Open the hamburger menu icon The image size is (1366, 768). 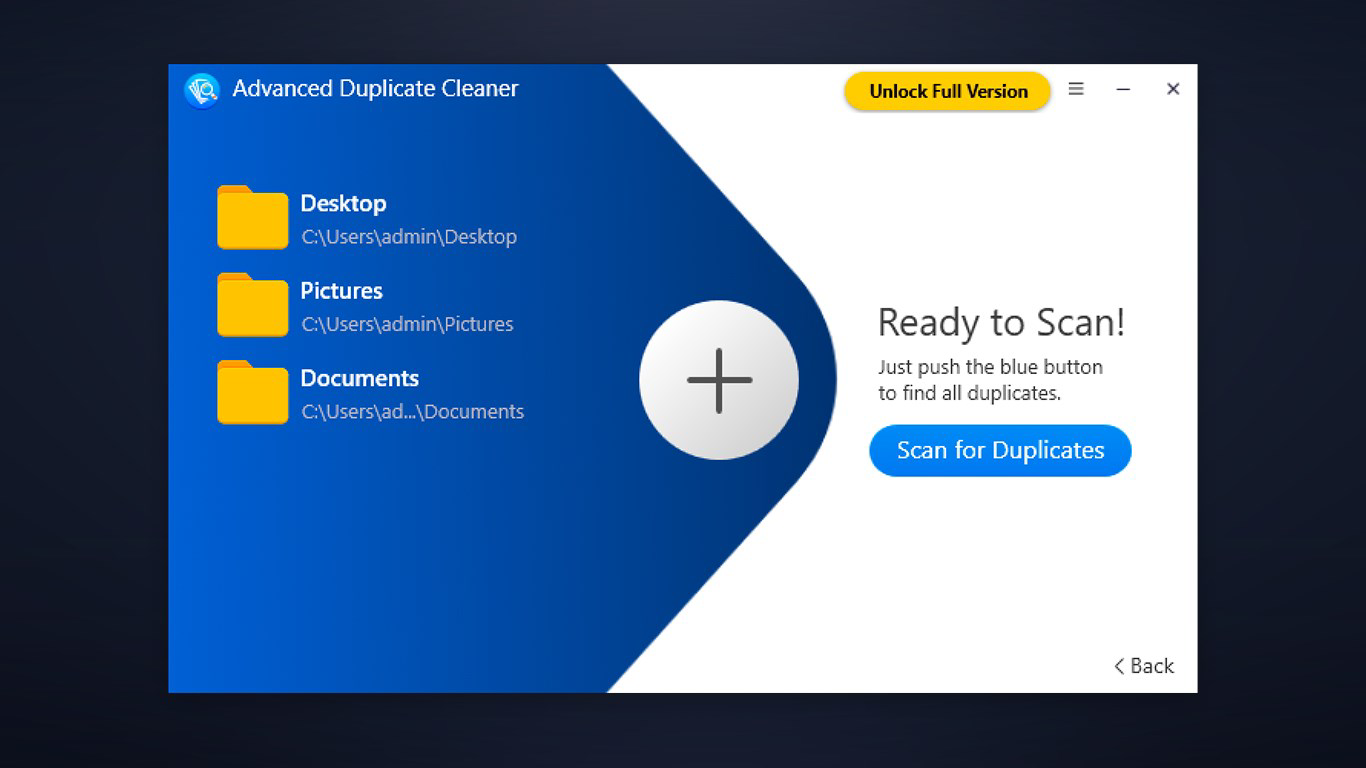1076,89
